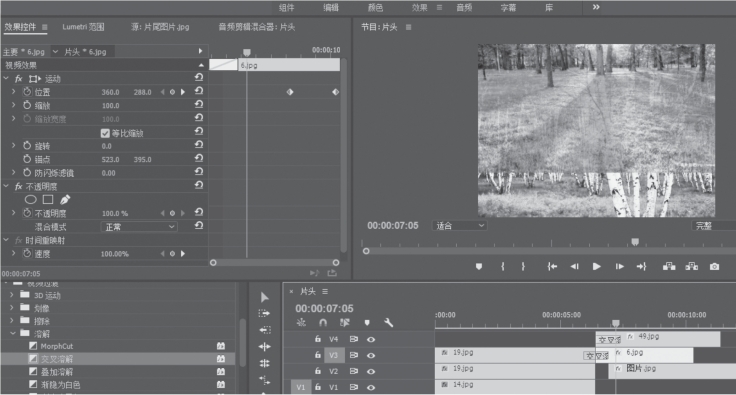Viewport: 736px width, 395px height.
Task: Show more workspaces overflow arrows
Action: [x=596, y=7]
